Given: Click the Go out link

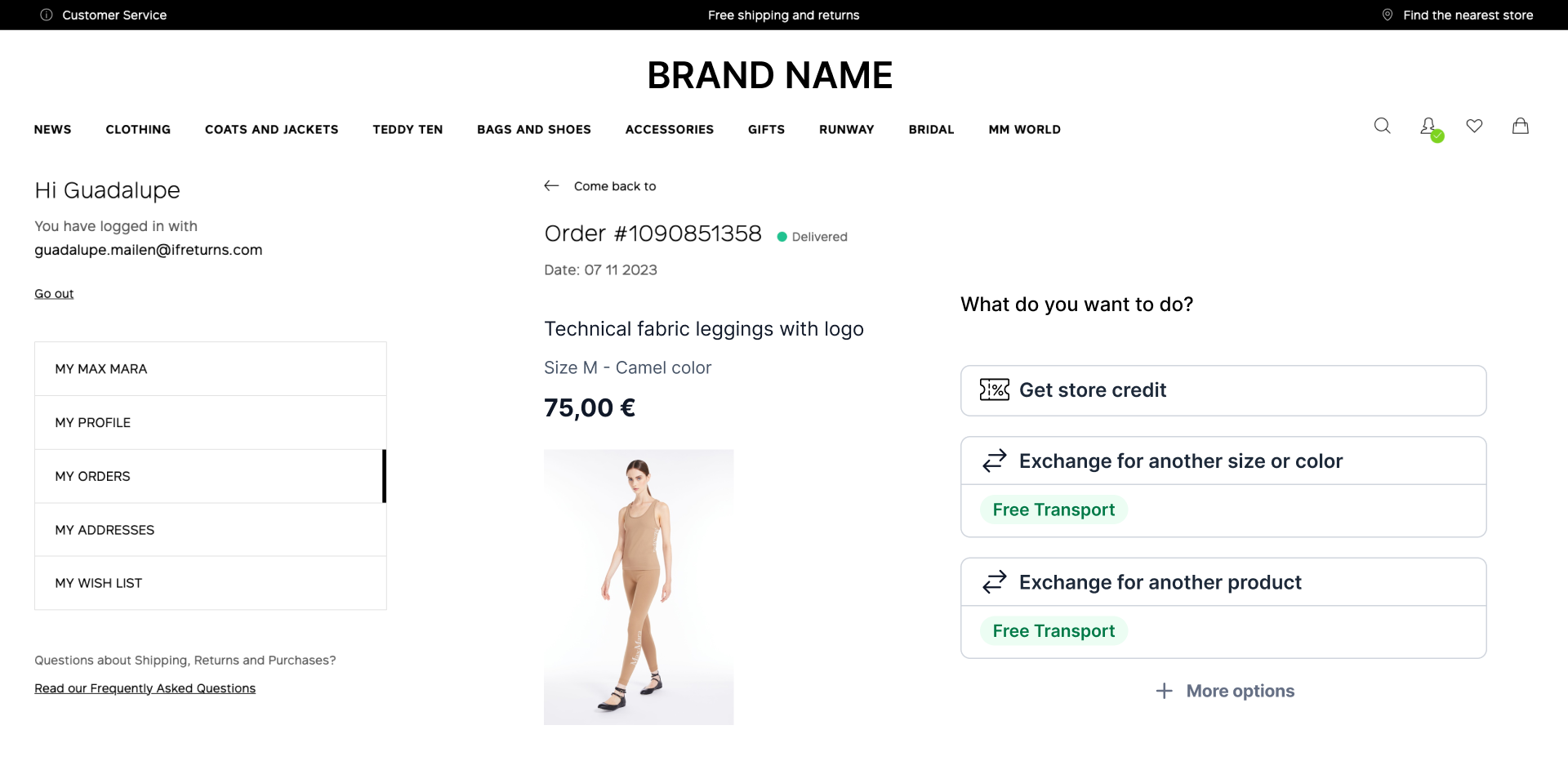Looking at the screenshot, I should 54,294.
